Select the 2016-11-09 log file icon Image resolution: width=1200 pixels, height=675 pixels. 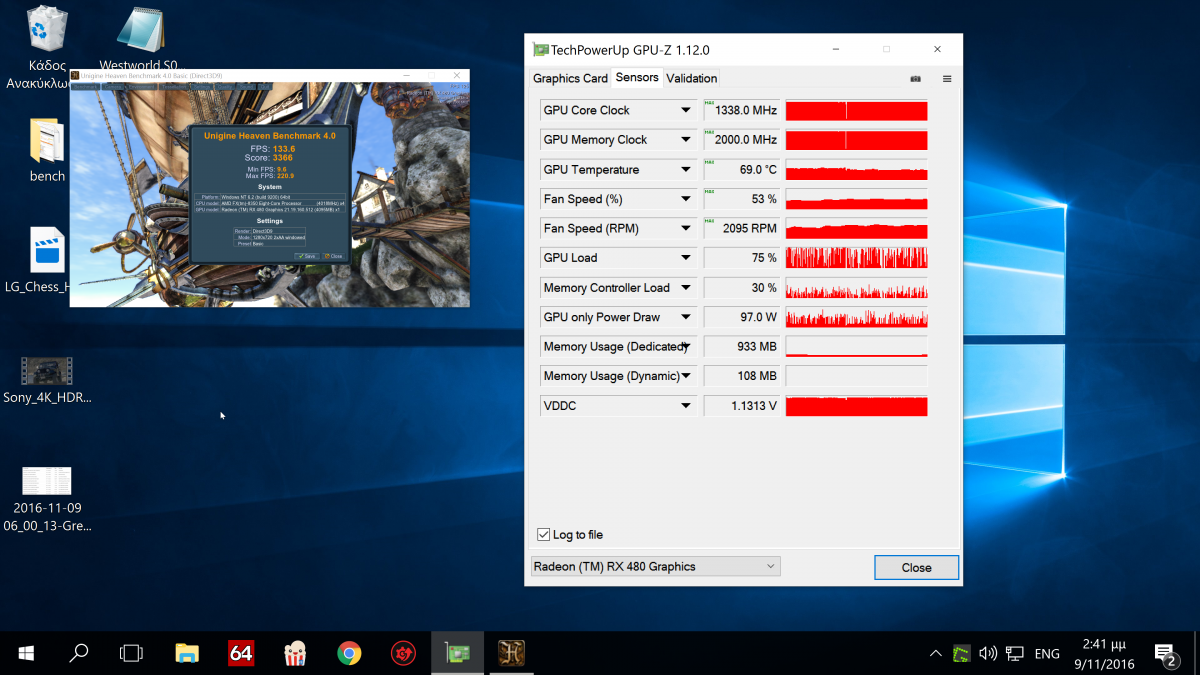coord(47,481)
